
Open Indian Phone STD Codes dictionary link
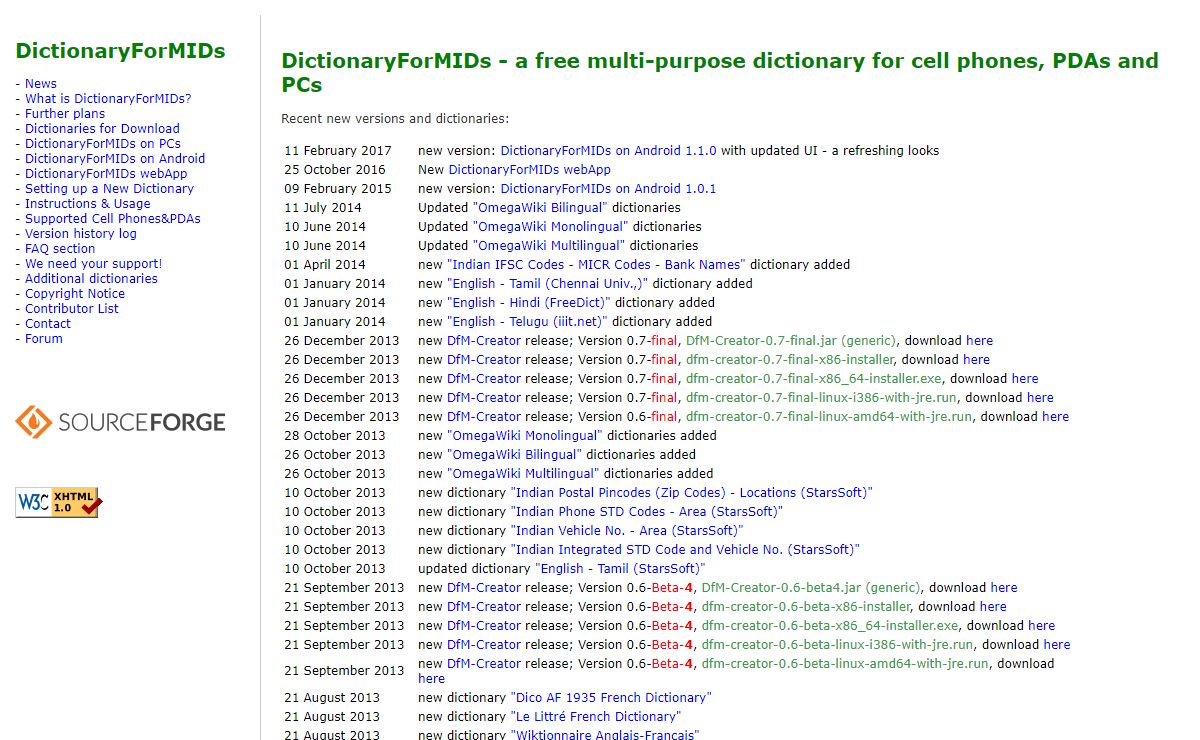pyautogui.click(x=647, y=512)
